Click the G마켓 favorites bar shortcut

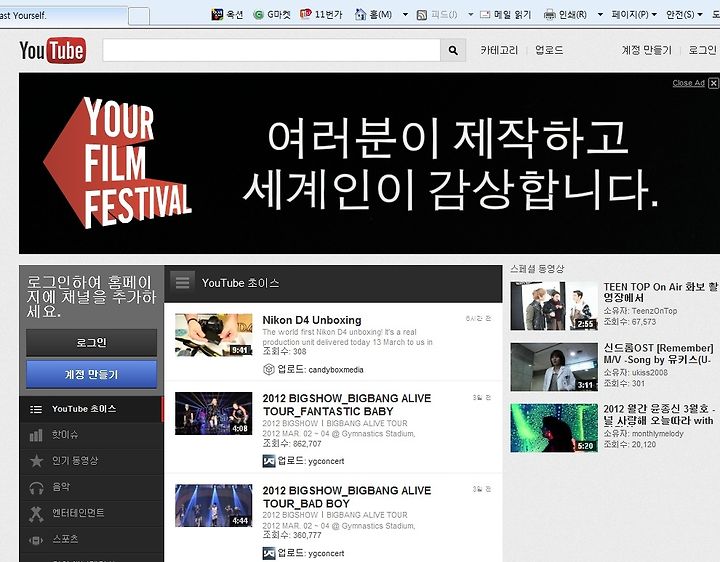point(272,15)
